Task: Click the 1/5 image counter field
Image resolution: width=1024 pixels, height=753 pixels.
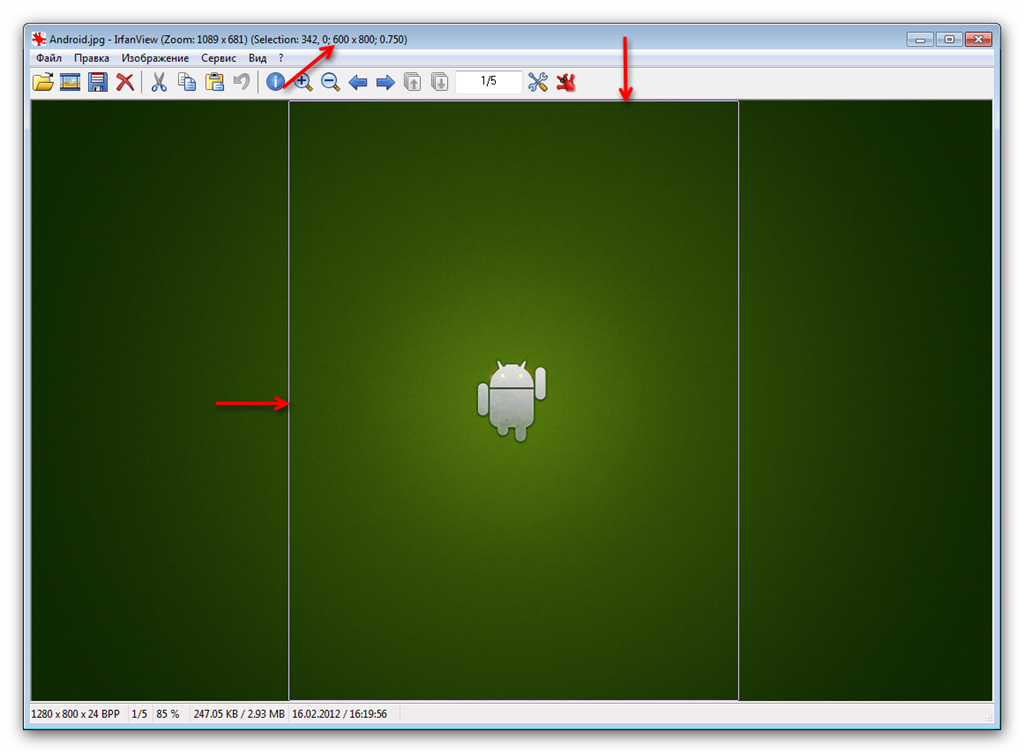Action: [488, 81]
